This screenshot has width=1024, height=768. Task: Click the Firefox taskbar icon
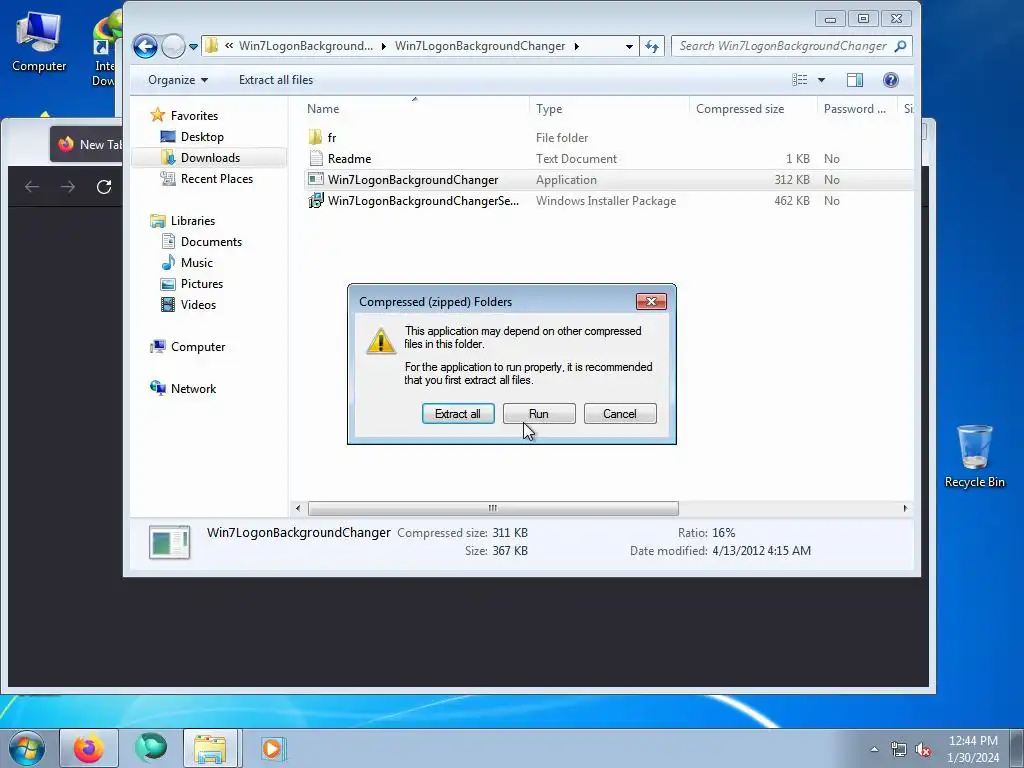[89, 748]
